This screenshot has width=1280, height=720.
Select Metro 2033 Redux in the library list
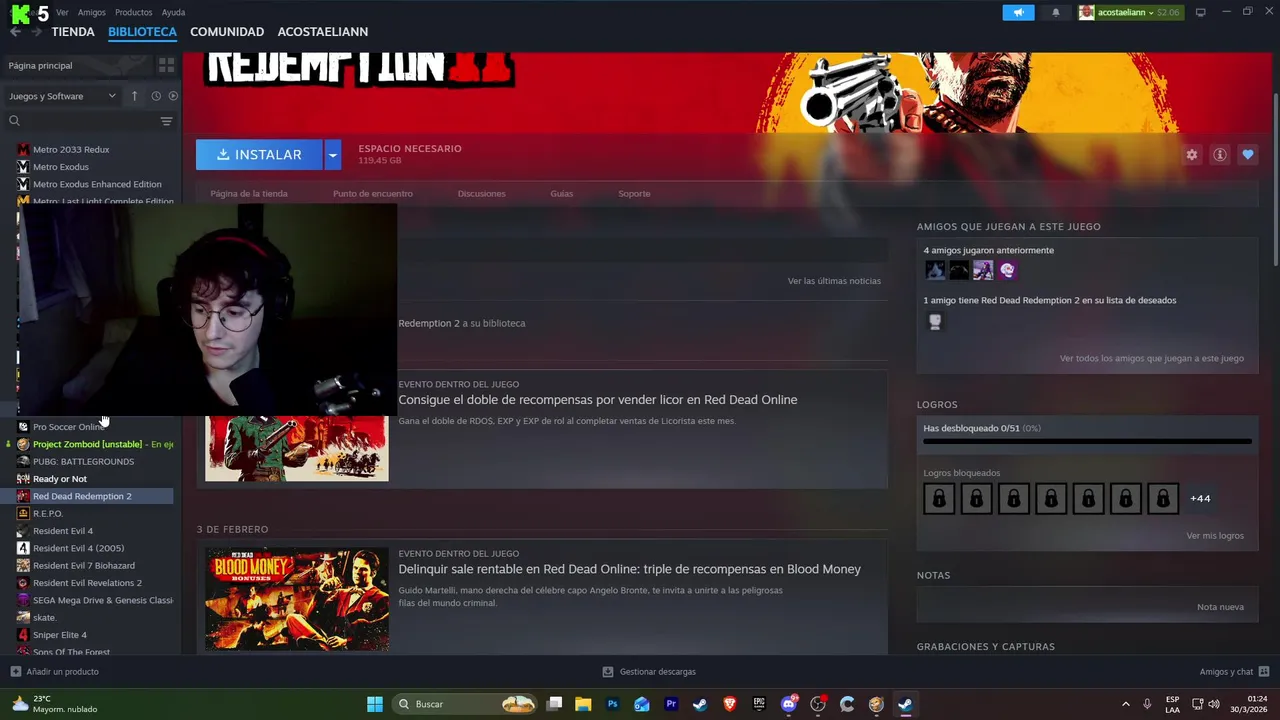(71, 150)
